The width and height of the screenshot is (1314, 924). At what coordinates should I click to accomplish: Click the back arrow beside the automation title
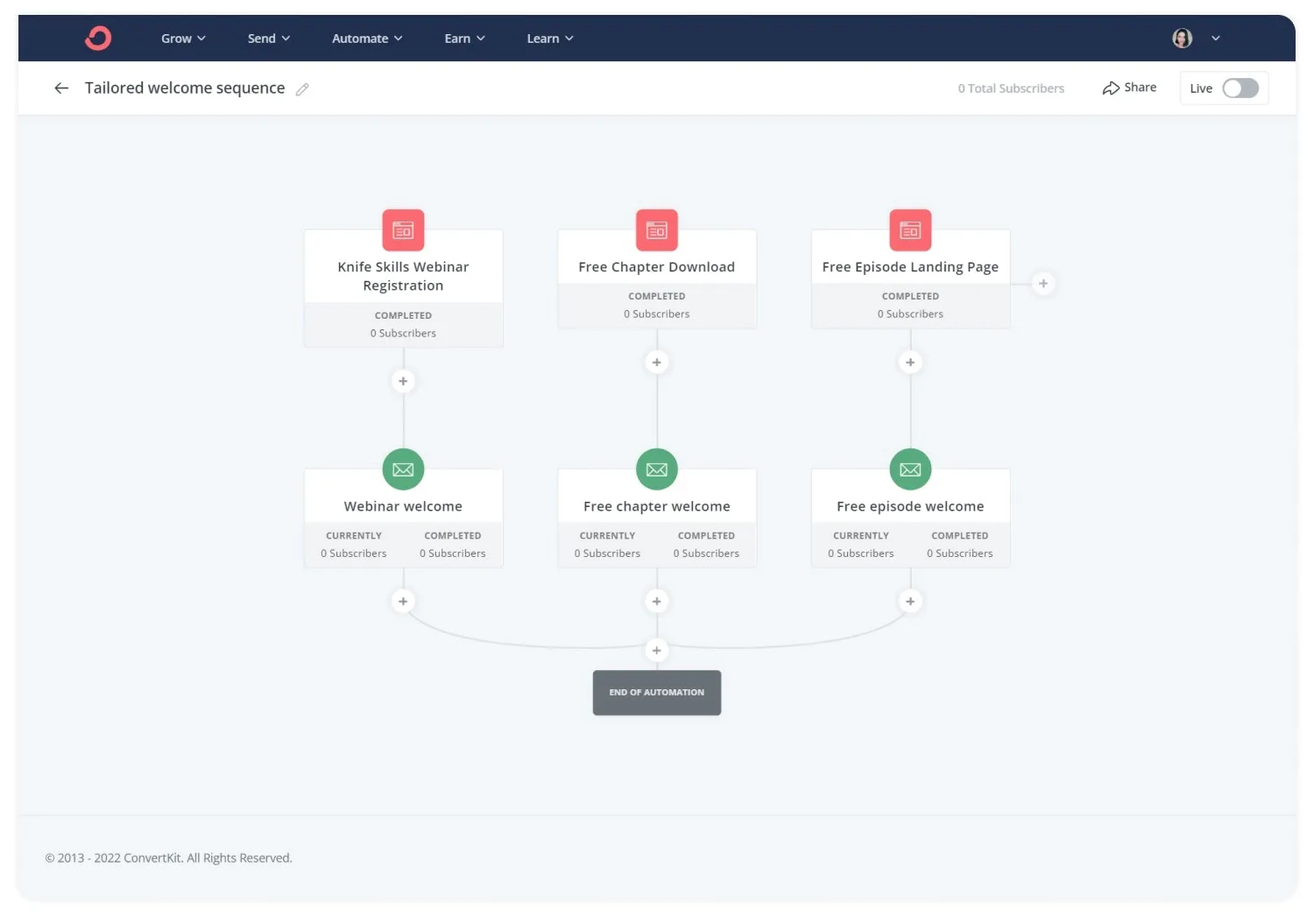point(61,88)
